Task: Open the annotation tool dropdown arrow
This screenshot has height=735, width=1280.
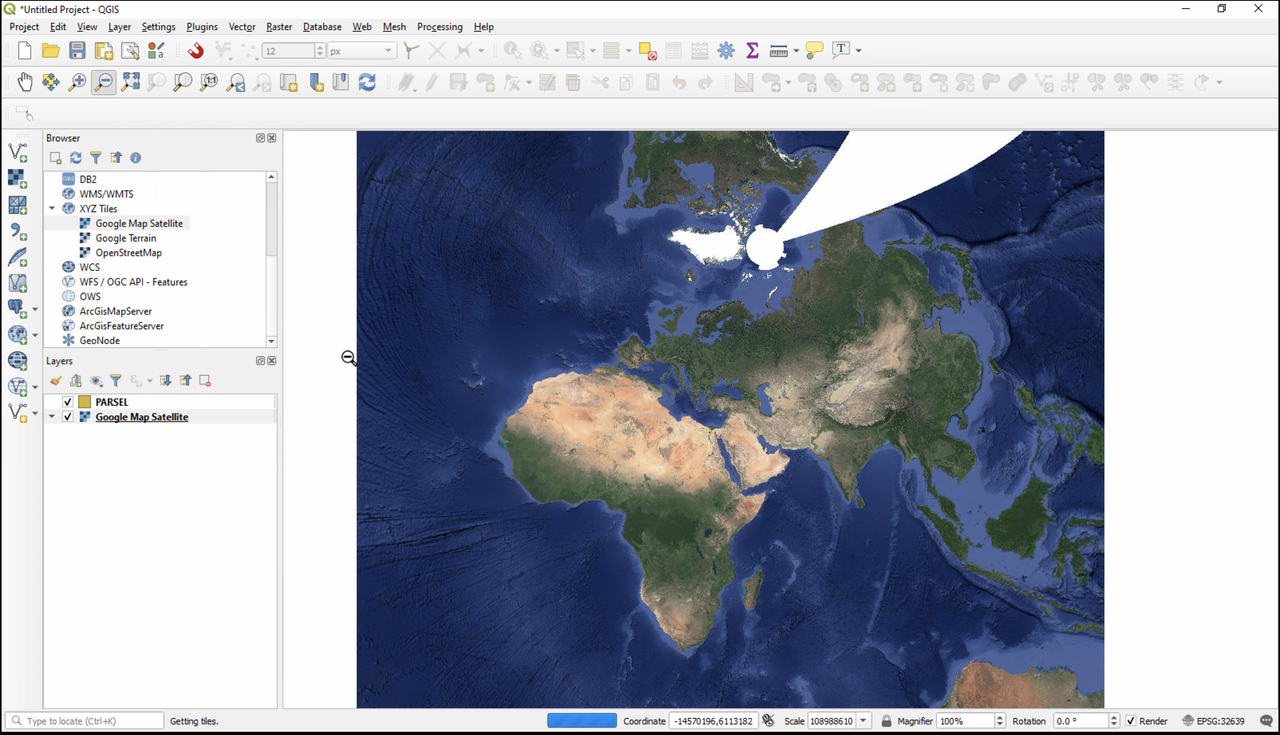Action: click(858, 51)
